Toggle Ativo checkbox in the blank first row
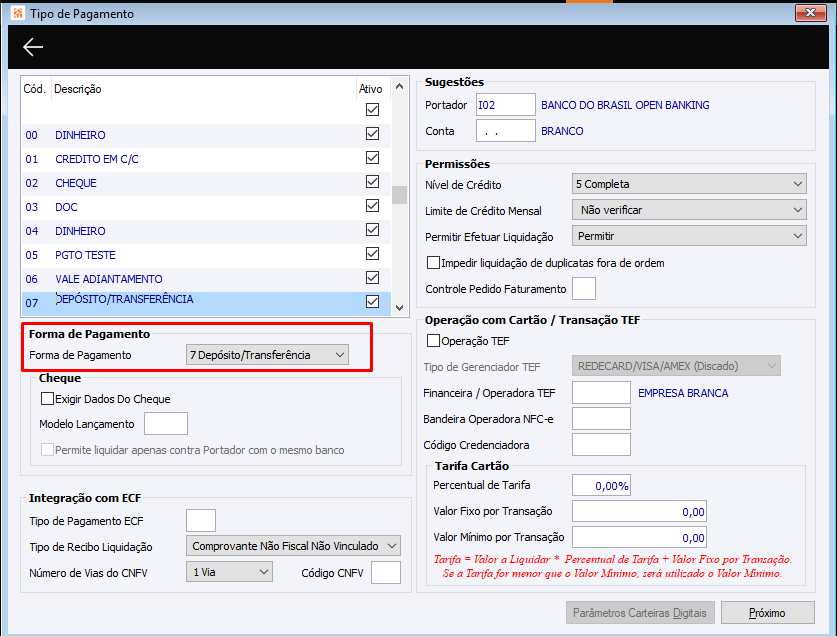The height and width of the screenshot is (637, 837). pos(372,109)
